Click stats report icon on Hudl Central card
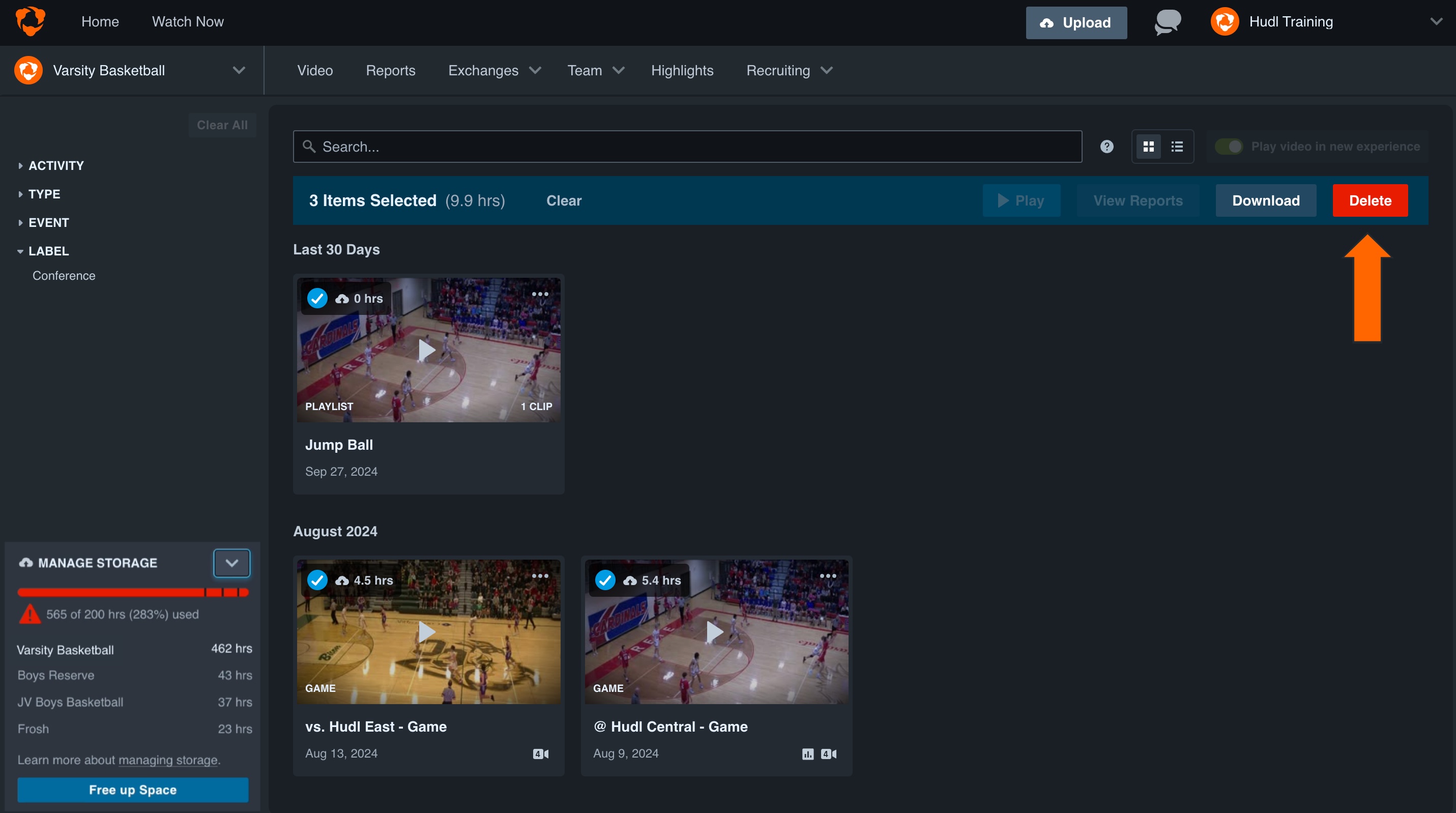The width and height of the screenshot is (1456, 813). [x=808, y=753]
